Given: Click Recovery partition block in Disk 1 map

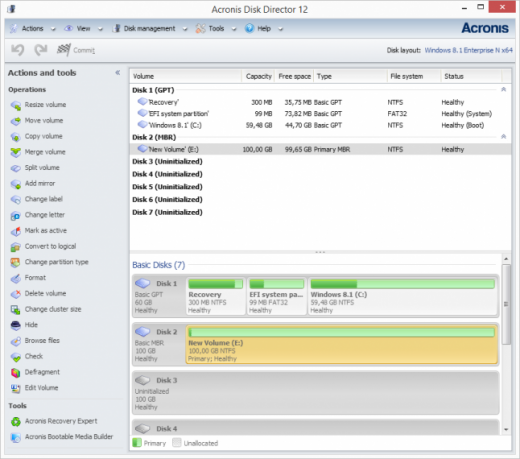Looking at the screenshot, I should coord(216,296).
